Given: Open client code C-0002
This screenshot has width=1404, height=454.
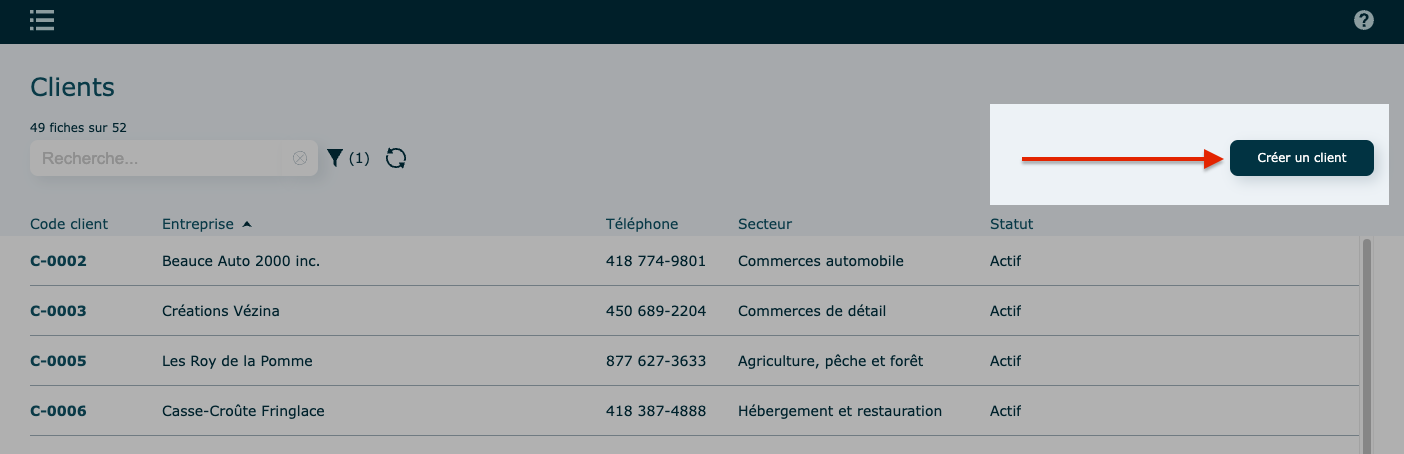Looking at the screenshot, I should coord(58,261).
